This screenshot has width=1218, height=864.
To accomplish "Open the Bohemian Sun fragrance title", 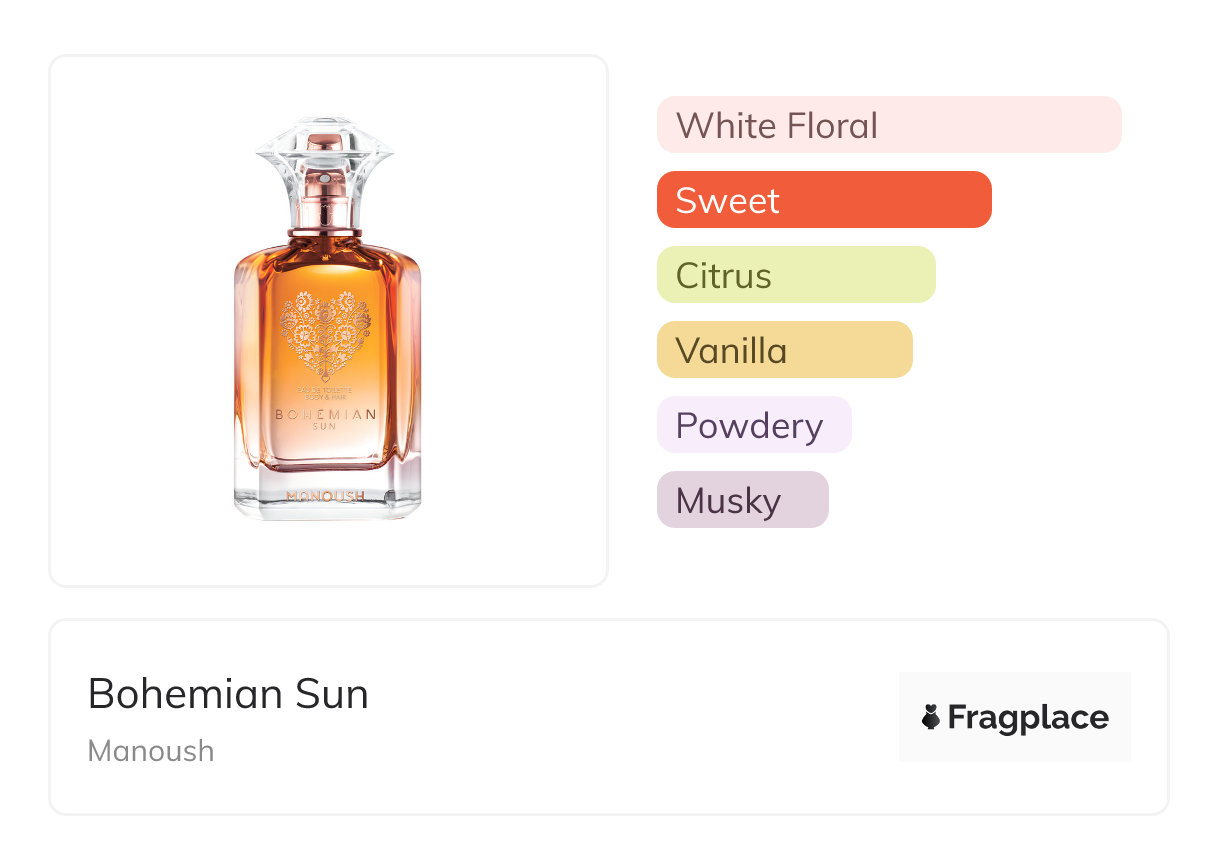I will [x=228, y=694].
